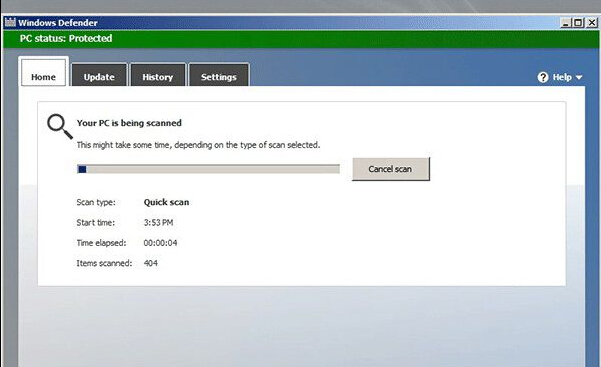Click the 'Scan type:' label
The image size is (601, 367).
point(96,202)
